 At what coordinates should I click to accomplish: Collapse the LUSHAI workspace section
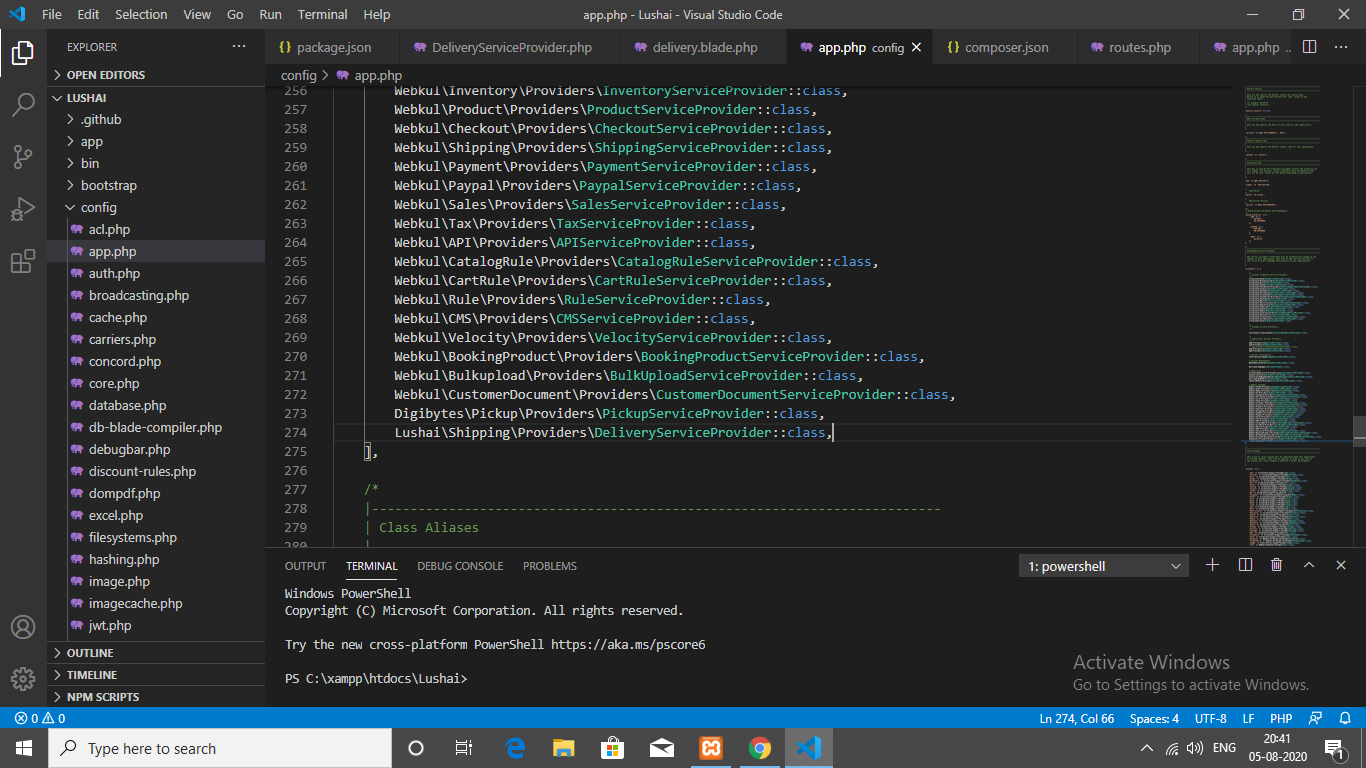point(156,98)
